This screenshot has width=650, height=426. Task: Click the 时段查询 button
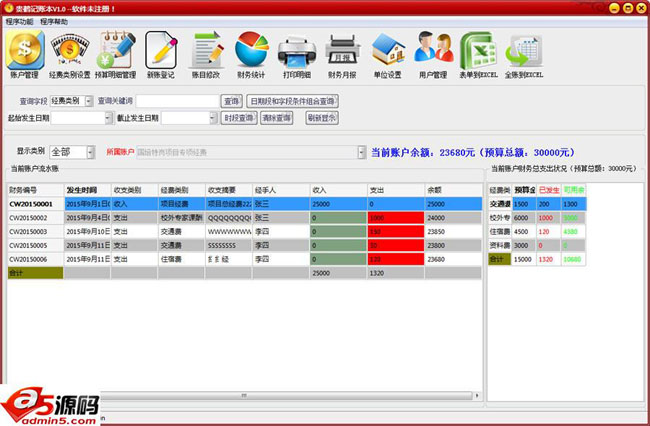click(x=239, y=118)
